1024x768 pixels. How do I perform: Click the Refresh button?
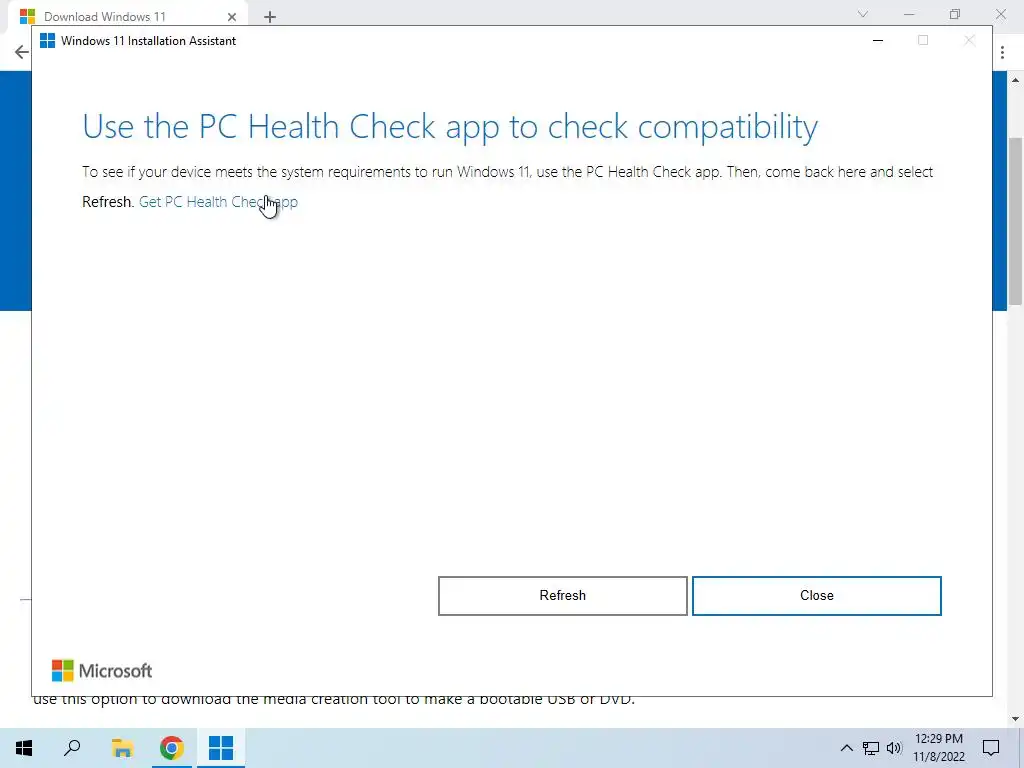[562, 596]
